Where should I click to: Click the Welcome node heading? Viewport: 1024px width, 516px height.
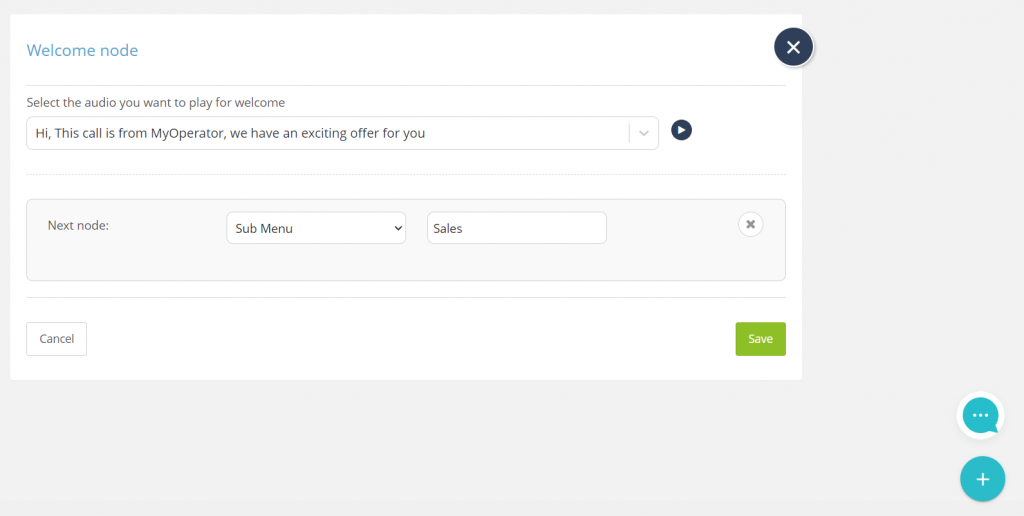click(x=82, y=50)
